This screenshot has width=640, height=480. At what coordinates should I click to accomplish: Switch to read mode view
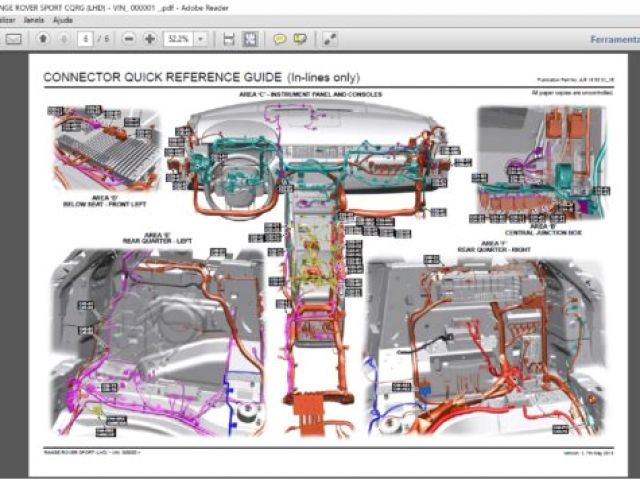tap(330, 38)
